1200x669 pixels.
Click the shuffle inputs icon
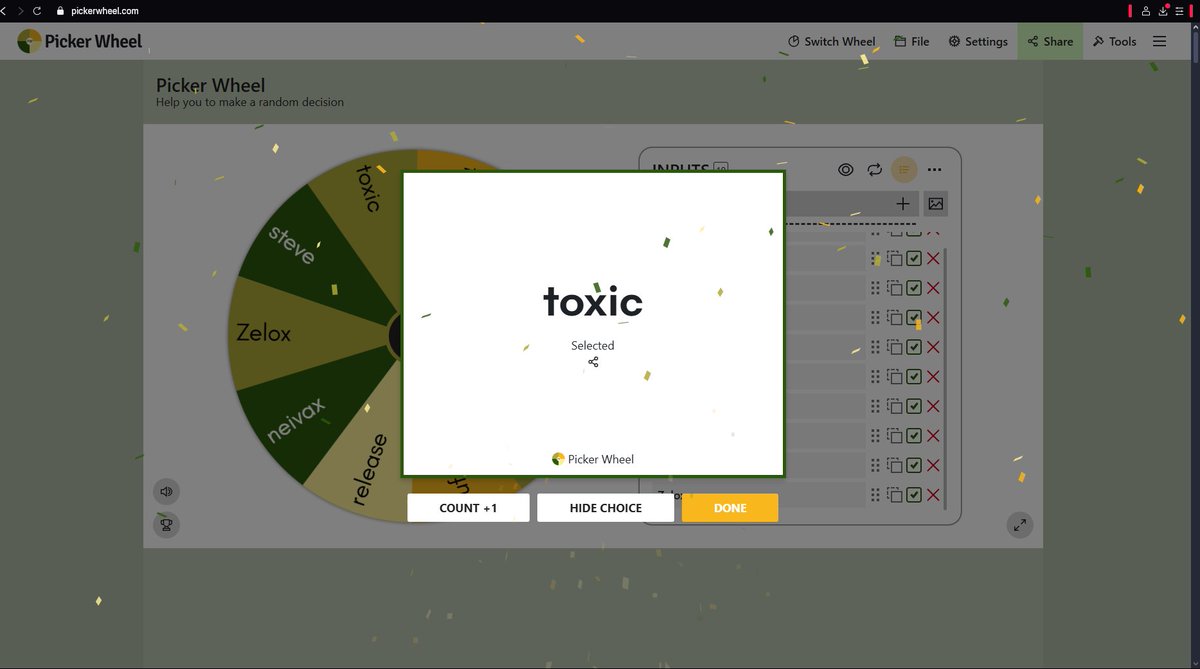tap(875, 170)
